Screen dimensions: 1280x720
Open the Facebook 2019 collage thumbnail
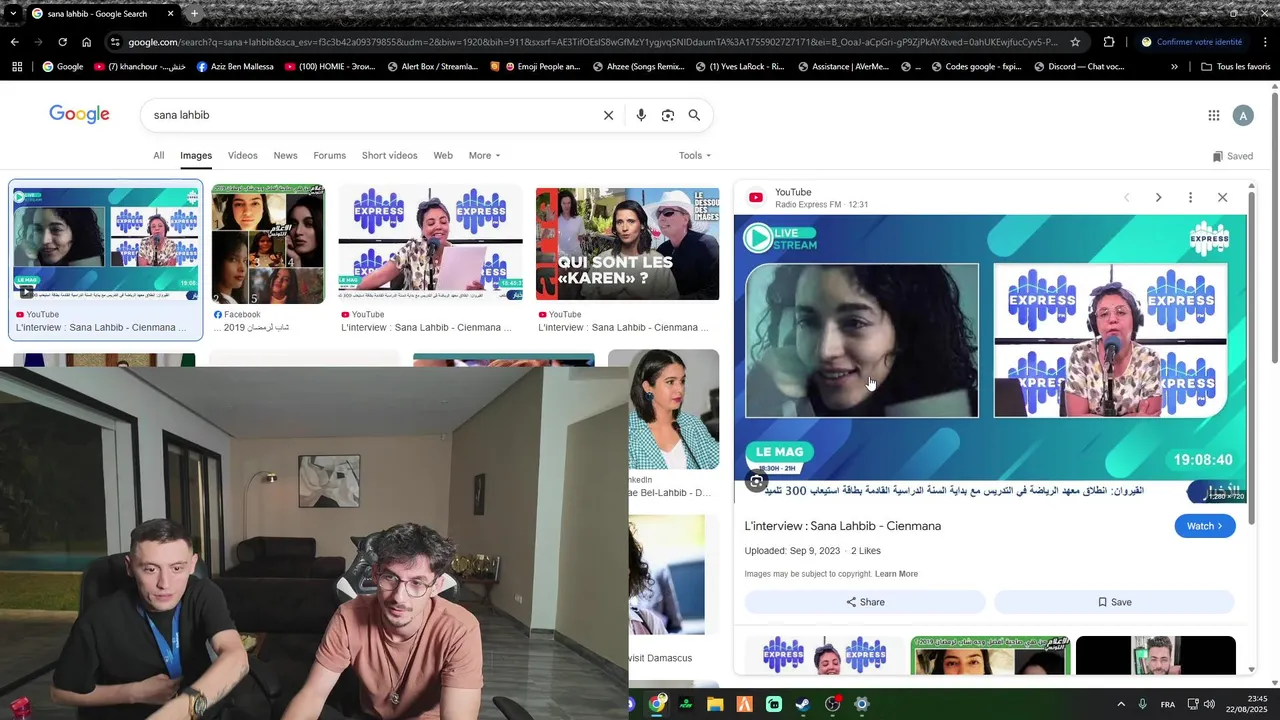pyautogui.click(x=268, y=245)
